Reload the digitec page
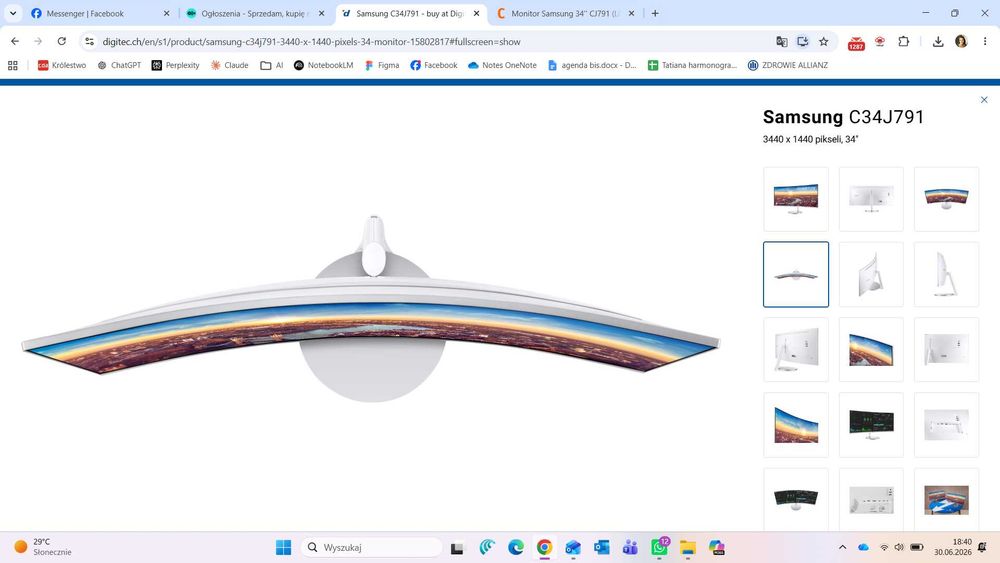The height and width of the screenshot is (563, 1000). (x=61, y=41)
